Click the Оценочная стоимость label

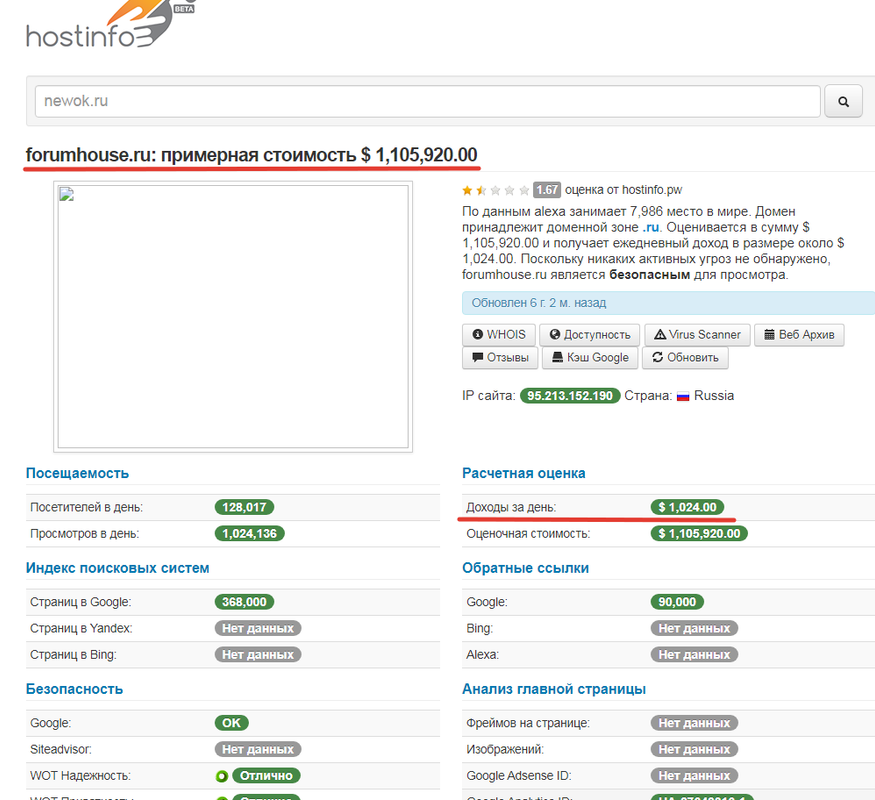(x=528, y=533)
